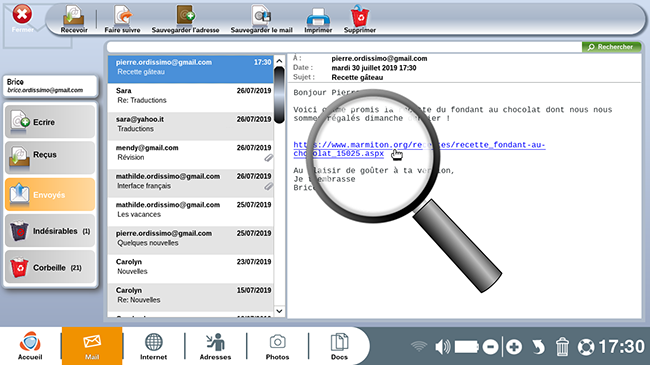
Task: Click the Sujet value Recette gâteau in header
Action: (x=357, y=77)
